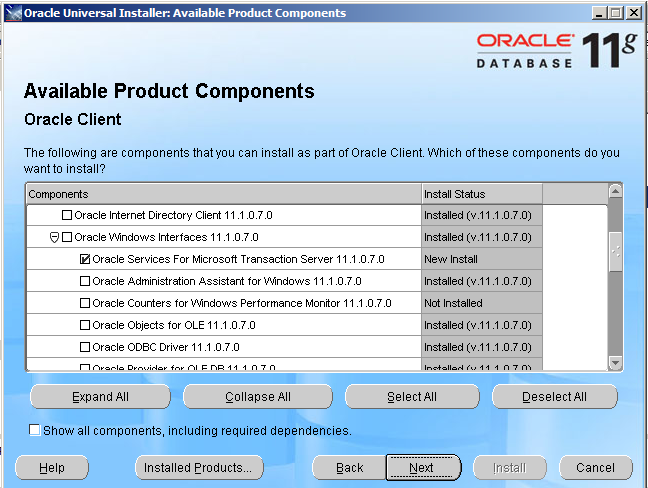Minimize the Oracle Universal Installer window
Viewport: 648px width, 488px height.
(x=600, y=13)
